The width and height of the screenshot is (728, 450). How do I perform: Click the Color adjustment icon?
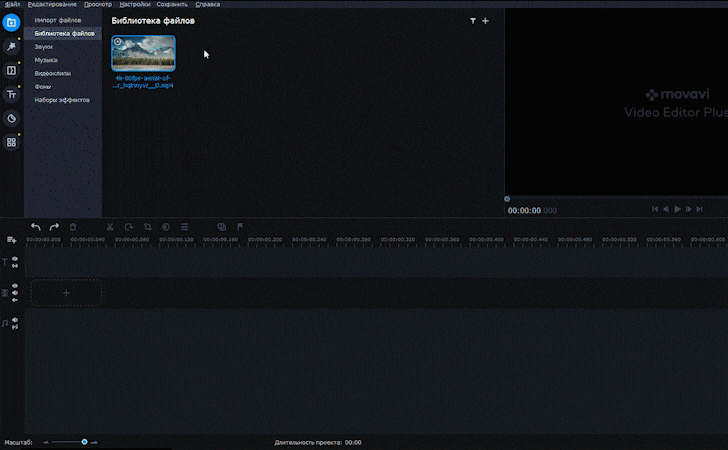click(166, 227)
